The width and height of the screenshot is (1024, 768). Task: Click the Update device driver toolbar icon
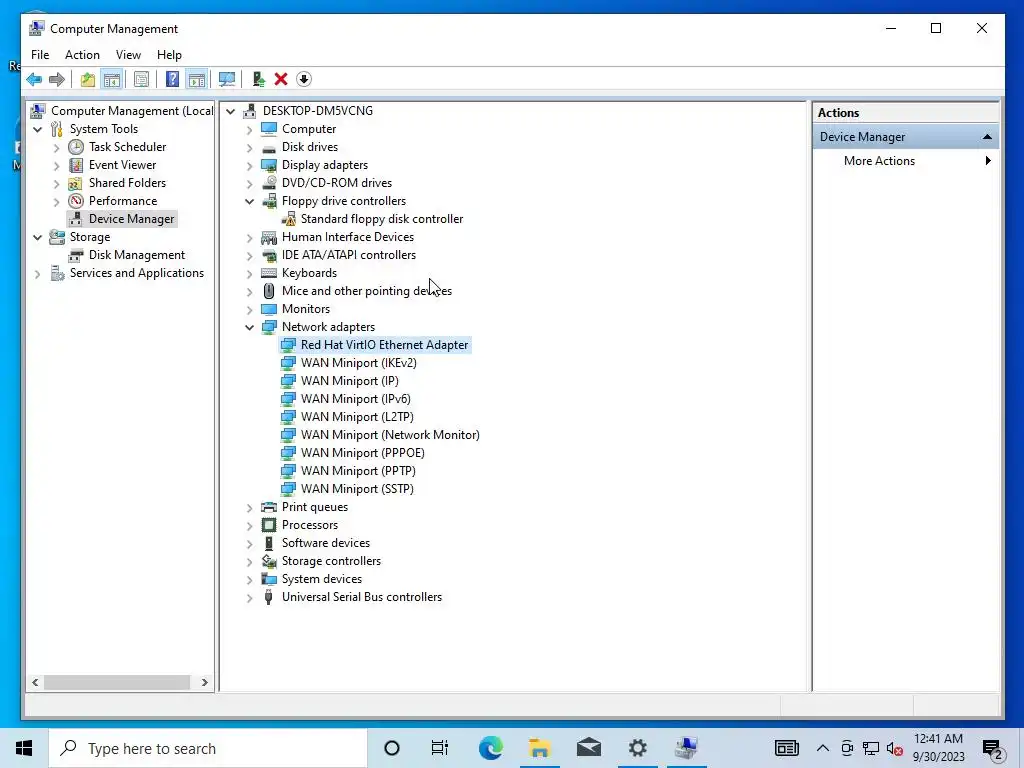(x=259, y=80)
